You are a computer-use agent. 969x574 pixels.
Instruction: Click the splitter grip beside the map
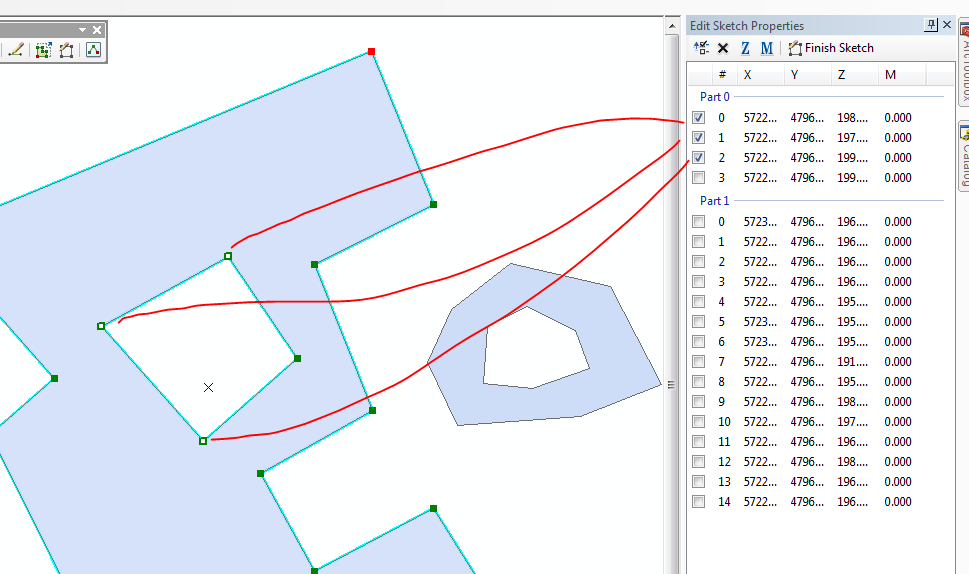click(x=671, y=384)
